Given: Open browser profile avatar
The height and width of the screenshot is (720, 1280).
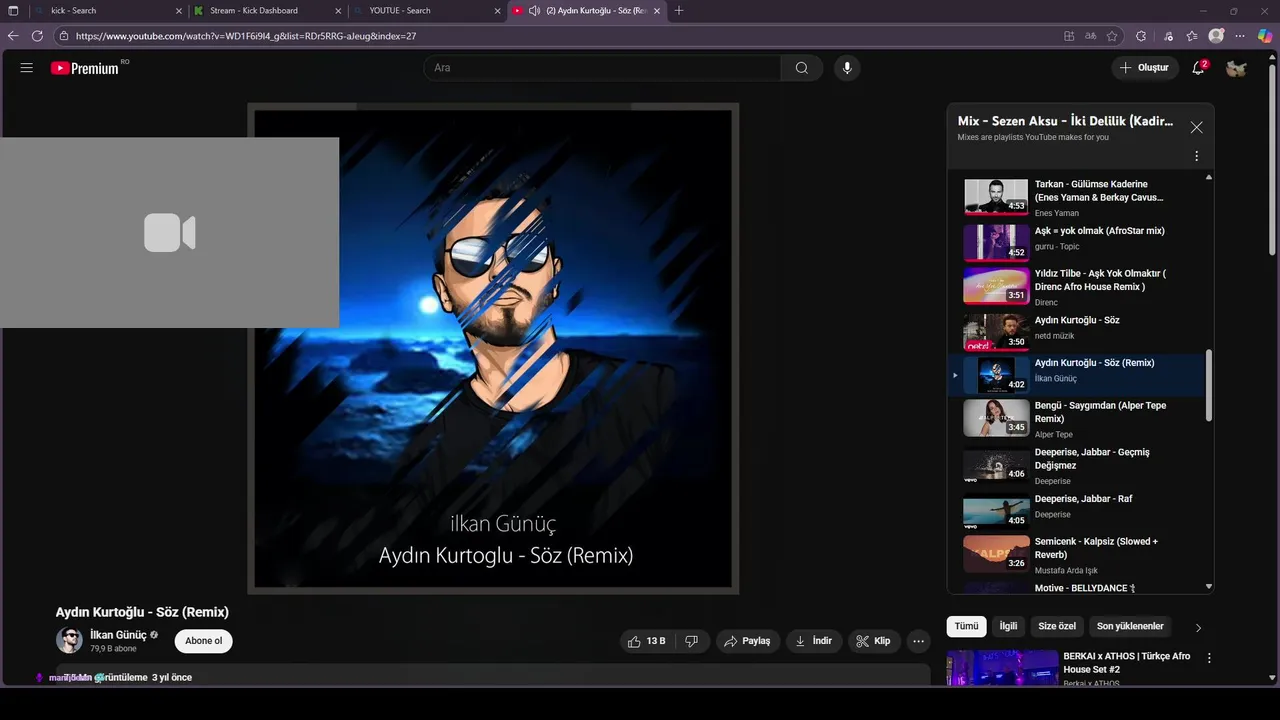Looking at the screenshot, I should tap(1216, 36).
